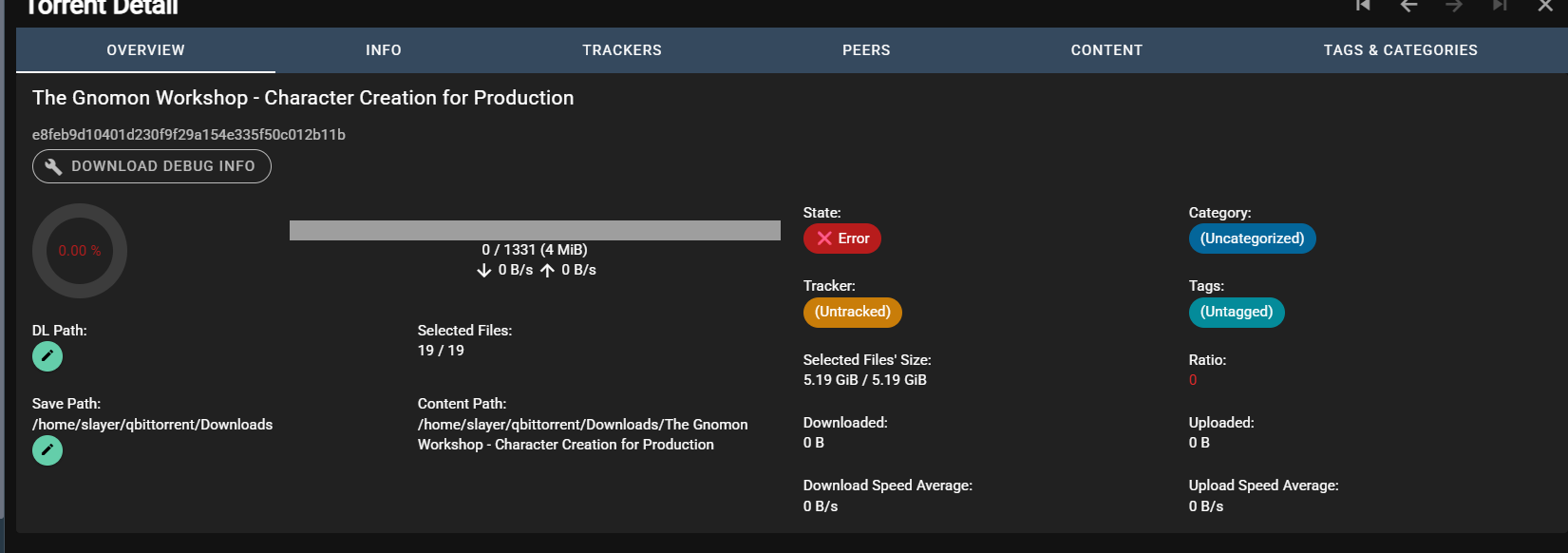1568x553 pixels.
Task: Click the gray pieces progress bar
Action: pos(535,230)
